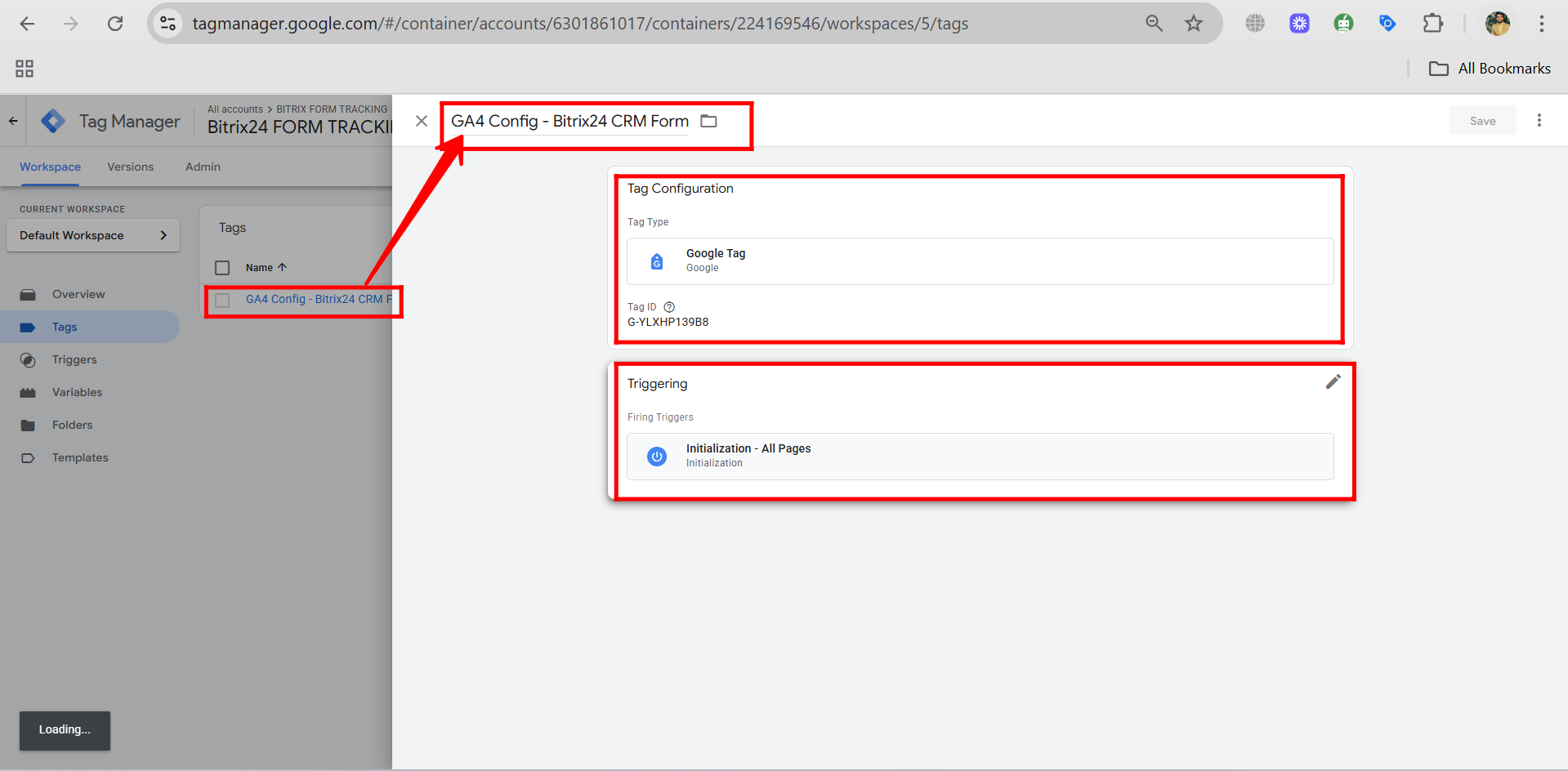Go back to the previous browser page
Screen dimensions: 1568x771
27,24
